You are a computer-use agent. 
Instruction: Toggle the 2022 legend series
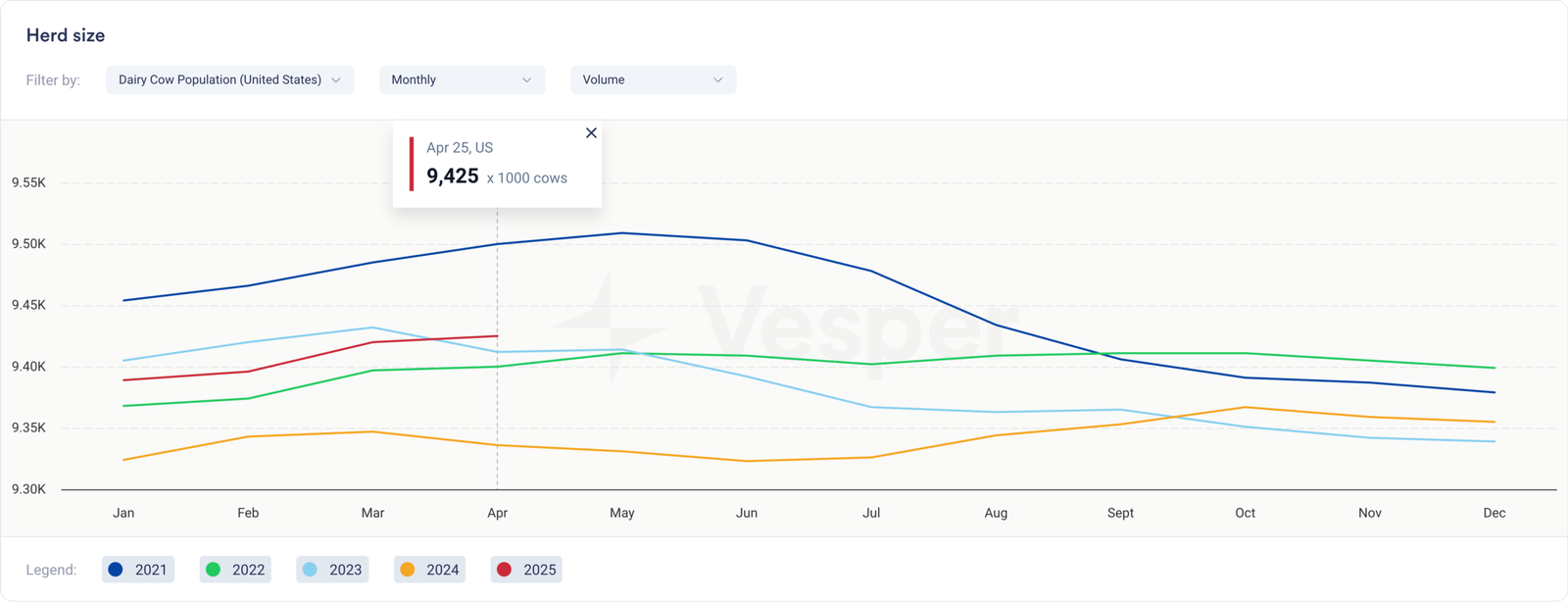click(235, 570)
